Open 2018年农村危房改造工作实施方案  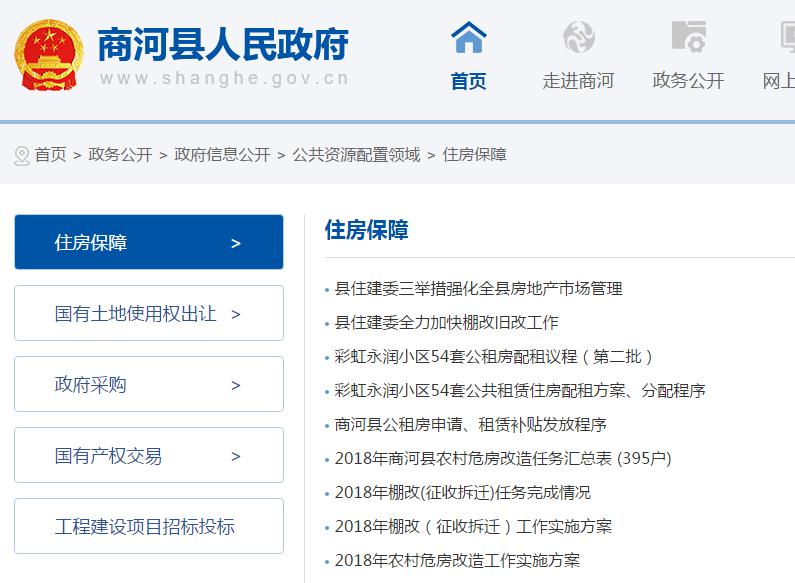point(457,560)
